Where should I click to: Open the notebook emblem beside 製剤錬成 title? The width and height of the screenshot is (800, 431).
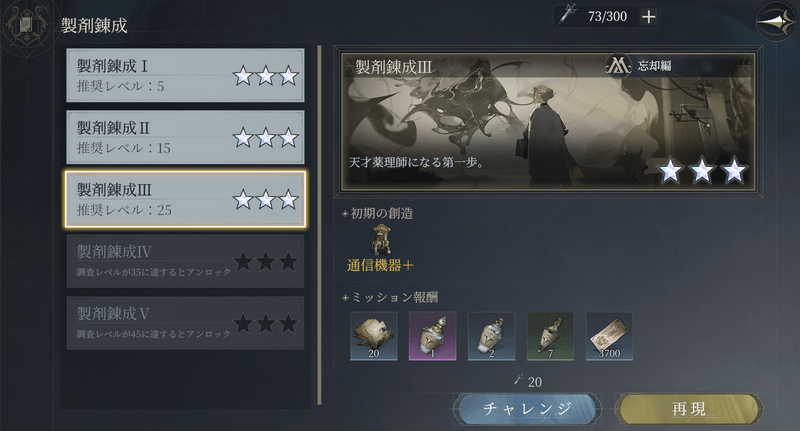coord(27,25)
